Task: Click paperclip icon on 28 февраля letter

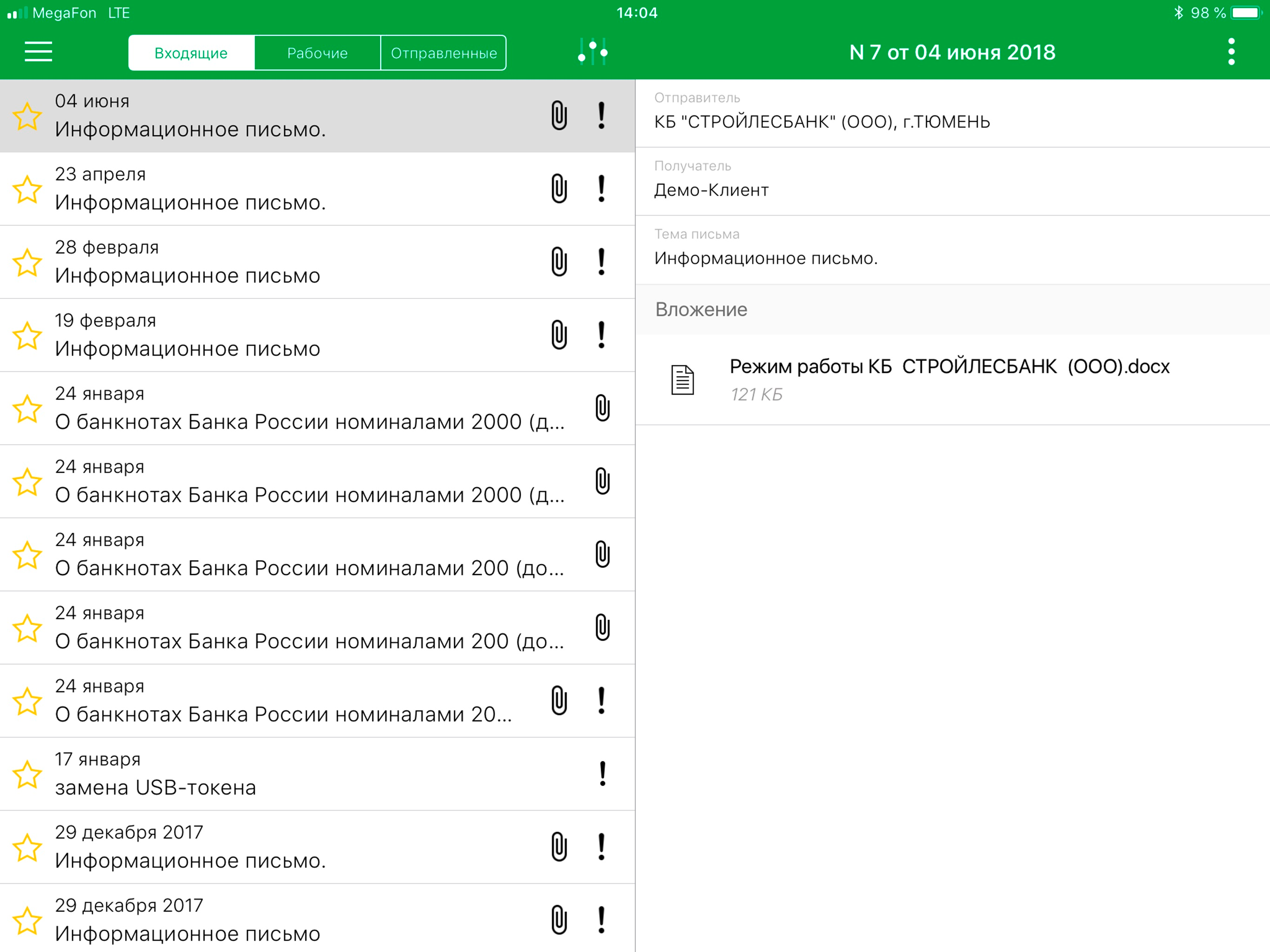Action: pos(559,261)
